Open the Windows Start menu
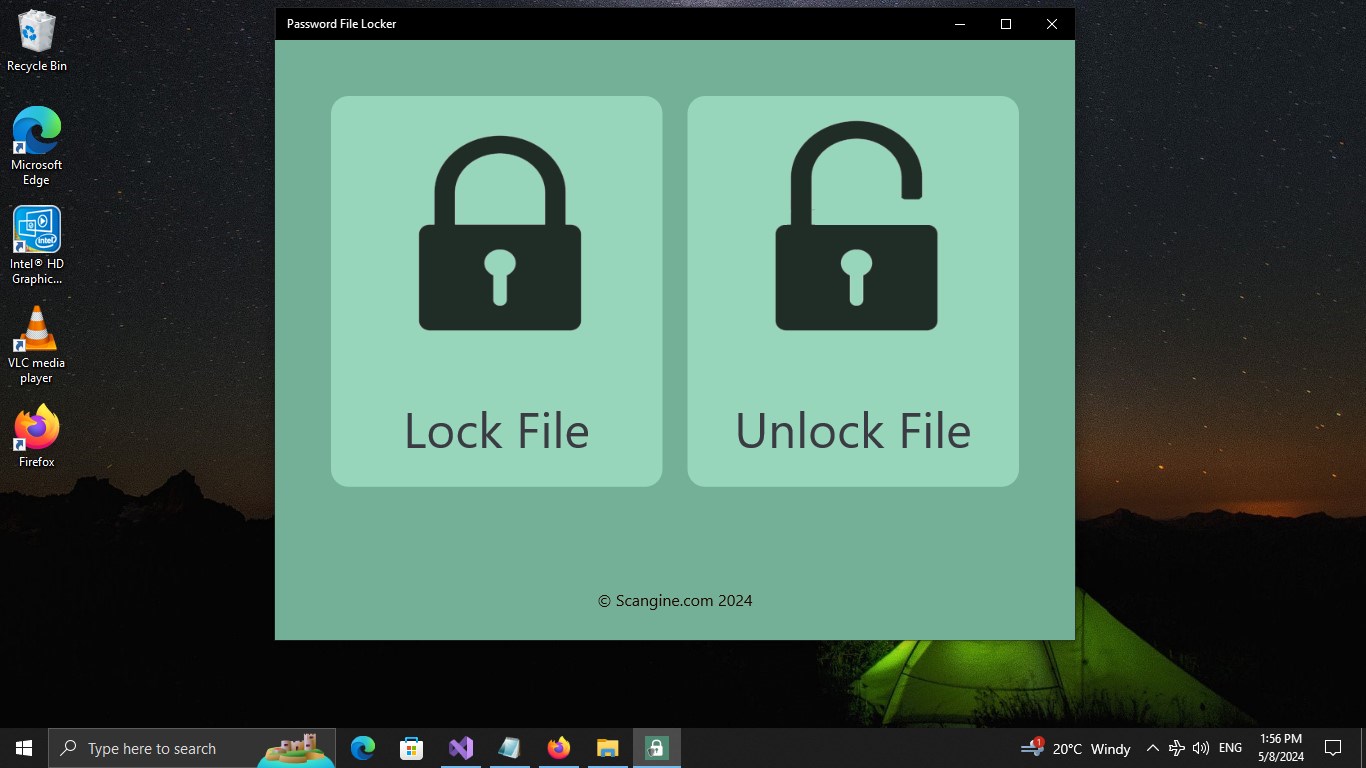The height and width of the screenshot is (768, 1366). tap(23, 747)
